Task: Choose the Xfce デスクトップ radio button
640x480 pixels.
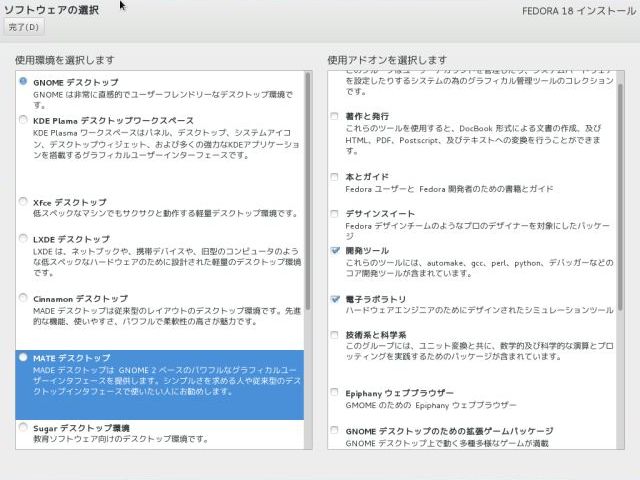Action: [23, 201]
